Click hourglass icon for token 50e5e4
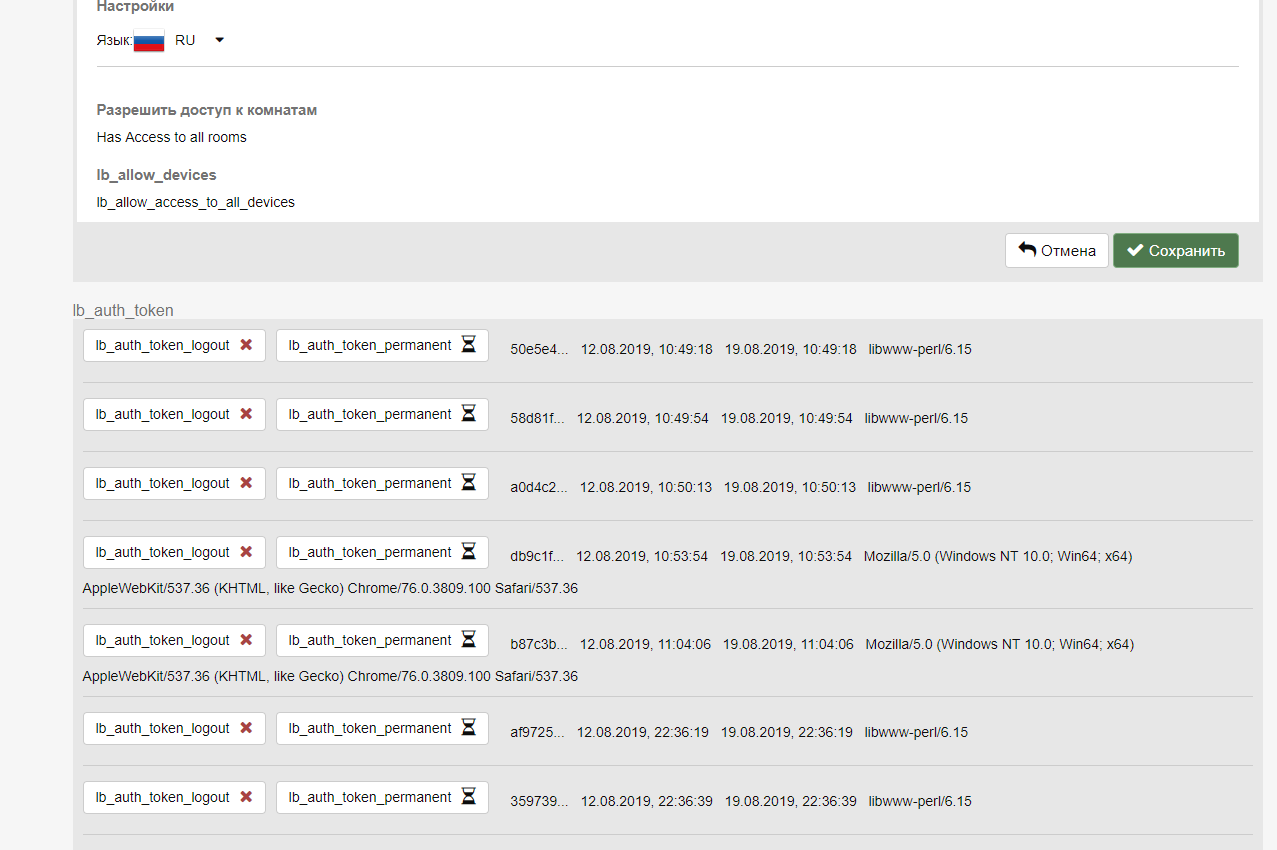 click(x=468, y=345)
